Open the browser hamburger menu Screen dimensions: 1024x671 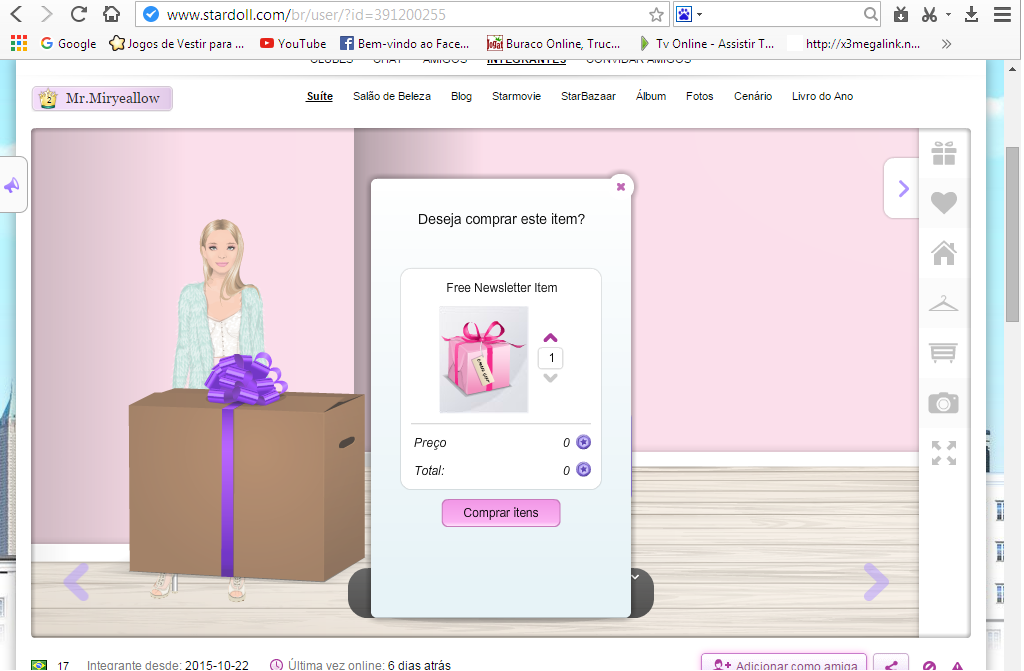coord(1002,14)
